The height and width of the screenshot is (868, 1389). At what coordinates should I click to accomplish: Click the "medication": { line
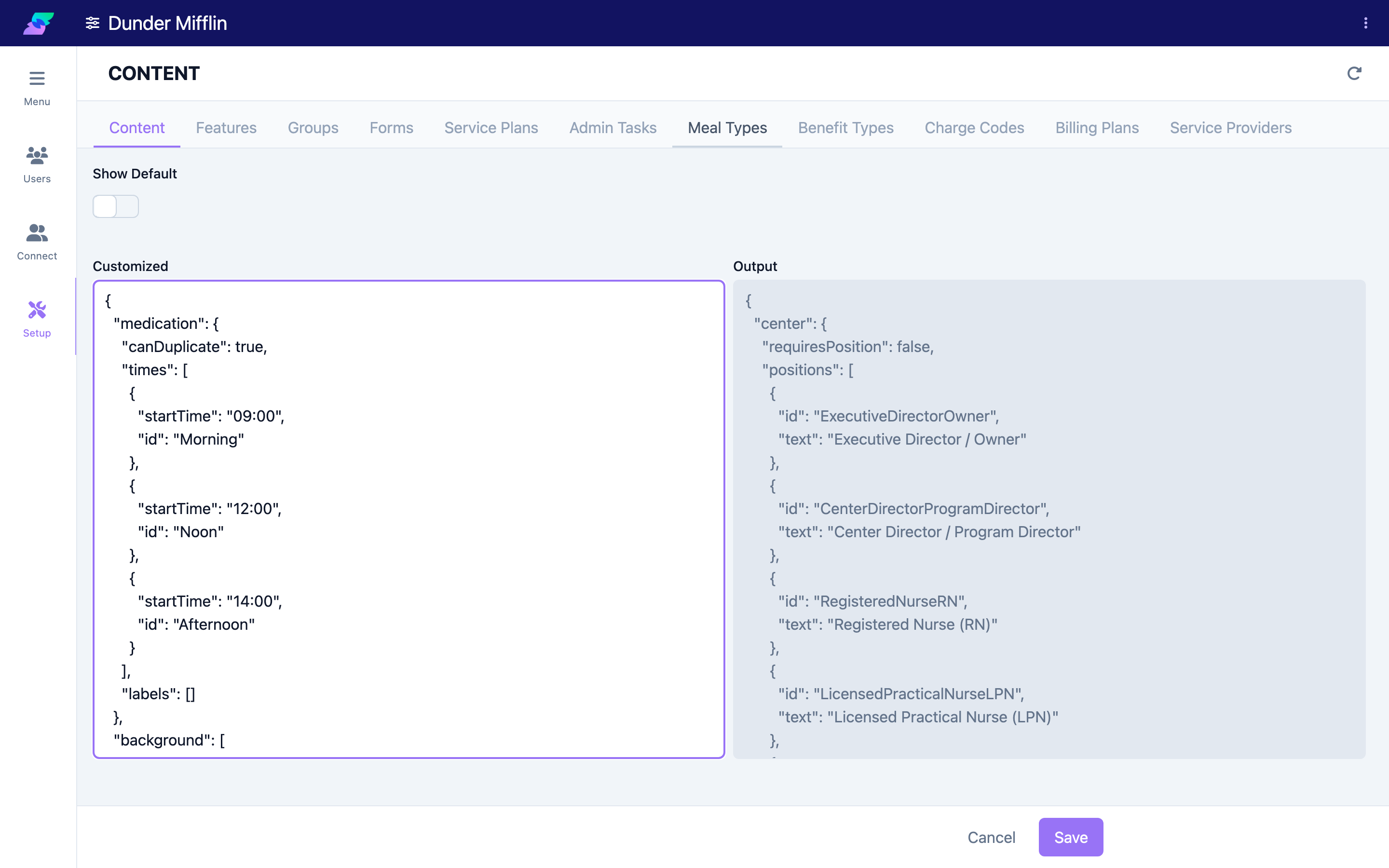pyautogui.click(x=166, y=324)
